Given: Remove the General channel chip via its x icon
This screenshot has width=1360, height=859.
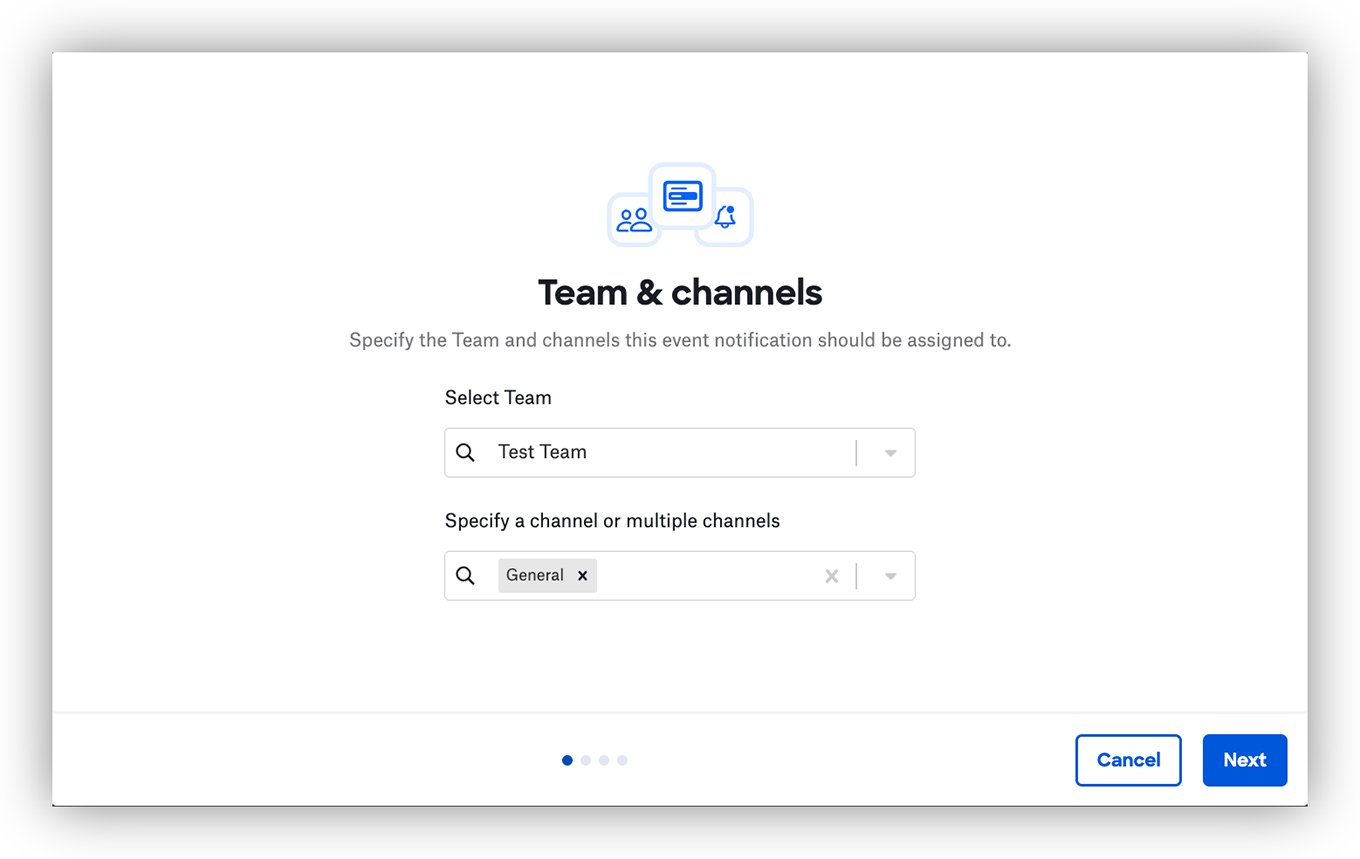Looking at the screenshot, I should tap(582, 575).
